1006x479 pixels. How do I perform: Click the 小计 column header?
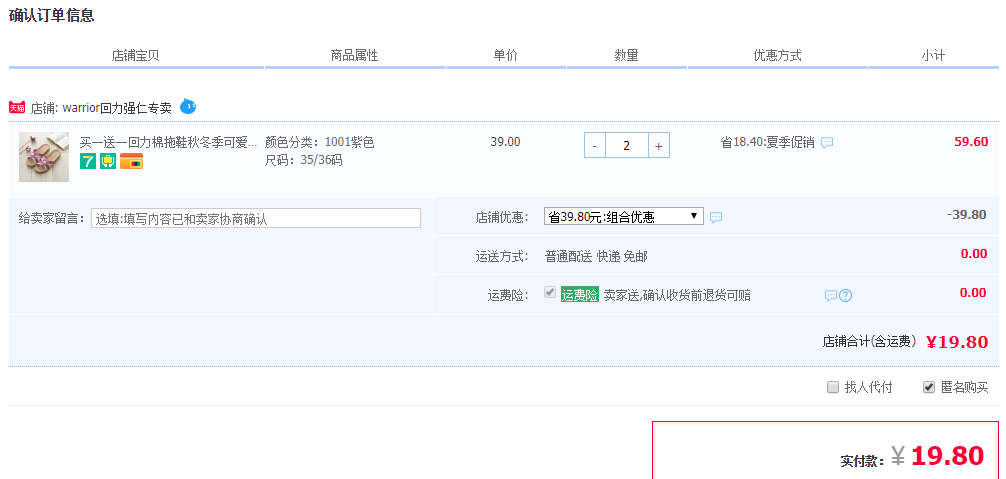click(933, 56)
